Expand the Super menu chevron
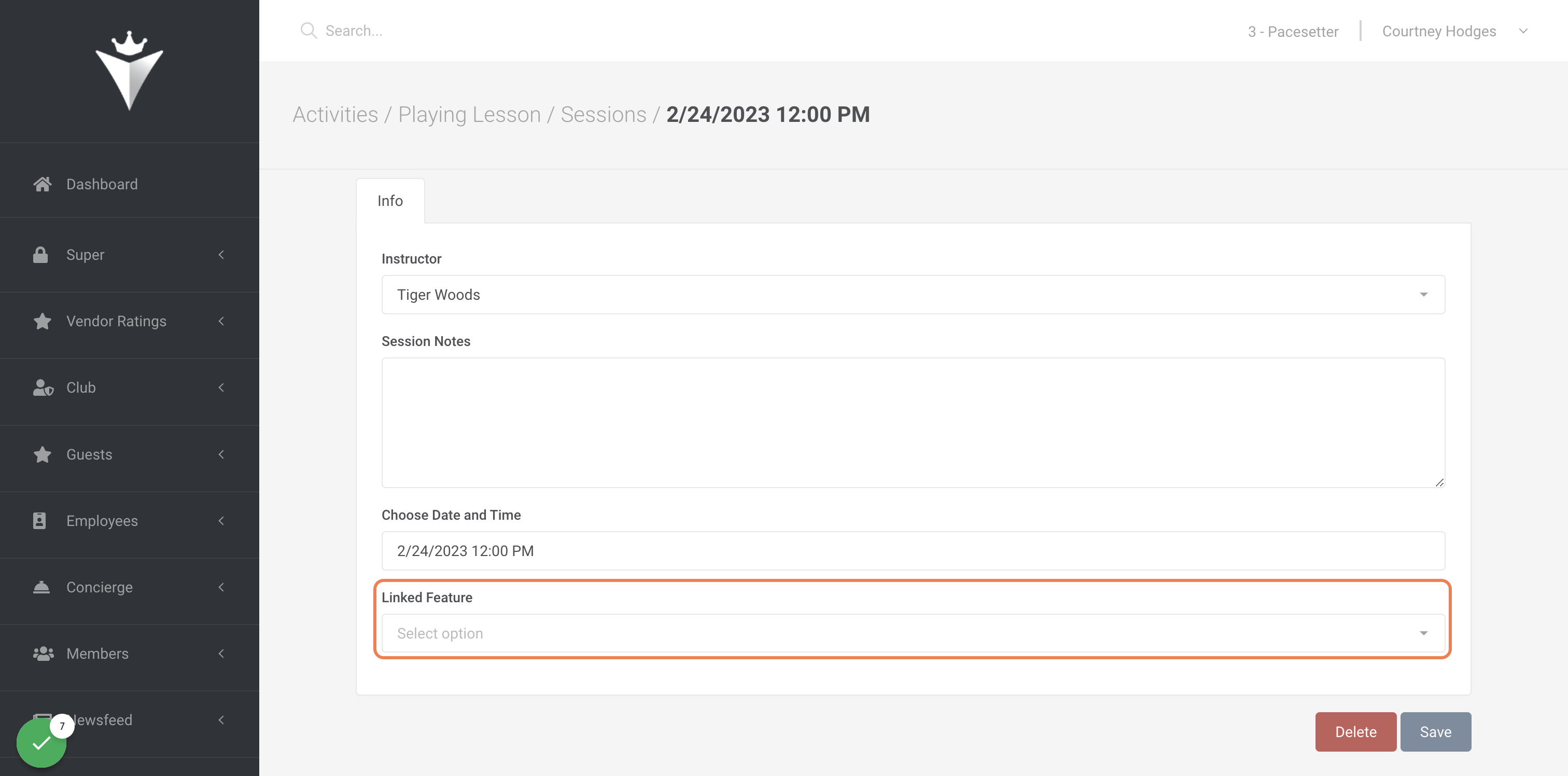The image size is (1568, 776). point(221,255)
